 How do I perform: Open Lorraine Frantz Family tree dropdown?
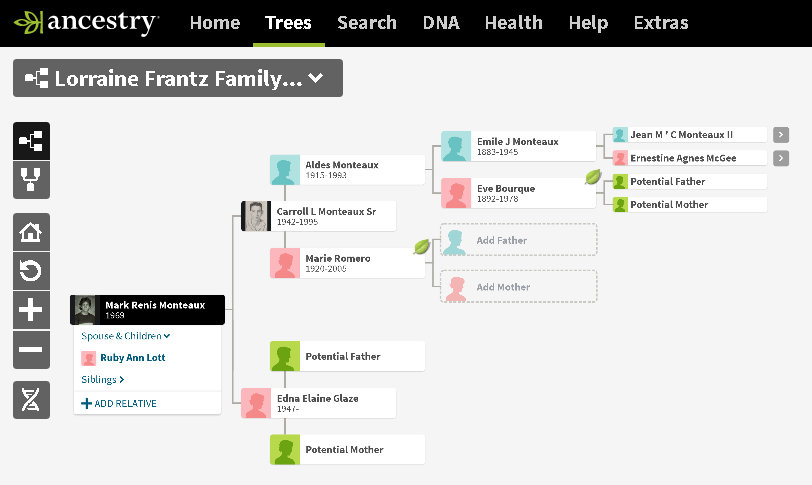(x=178, y=79)
